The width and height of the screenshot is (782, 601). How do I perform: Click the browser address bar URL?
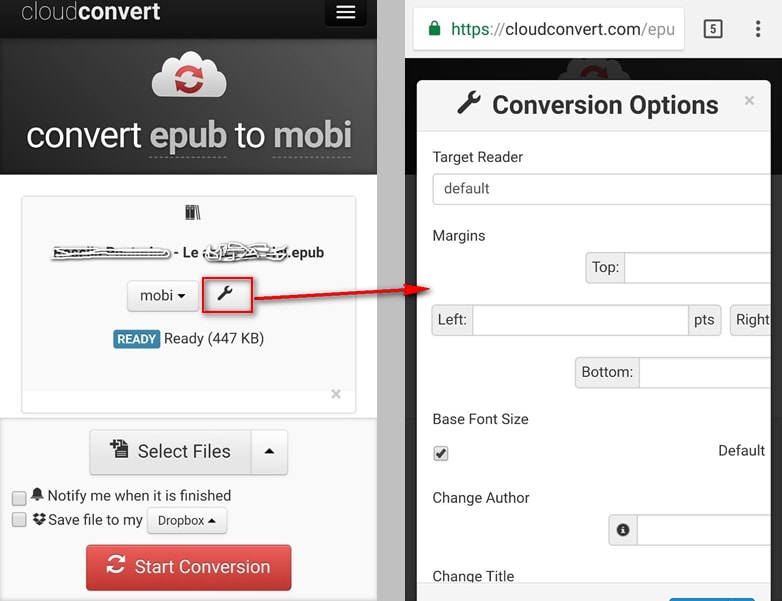pos(563,29)
